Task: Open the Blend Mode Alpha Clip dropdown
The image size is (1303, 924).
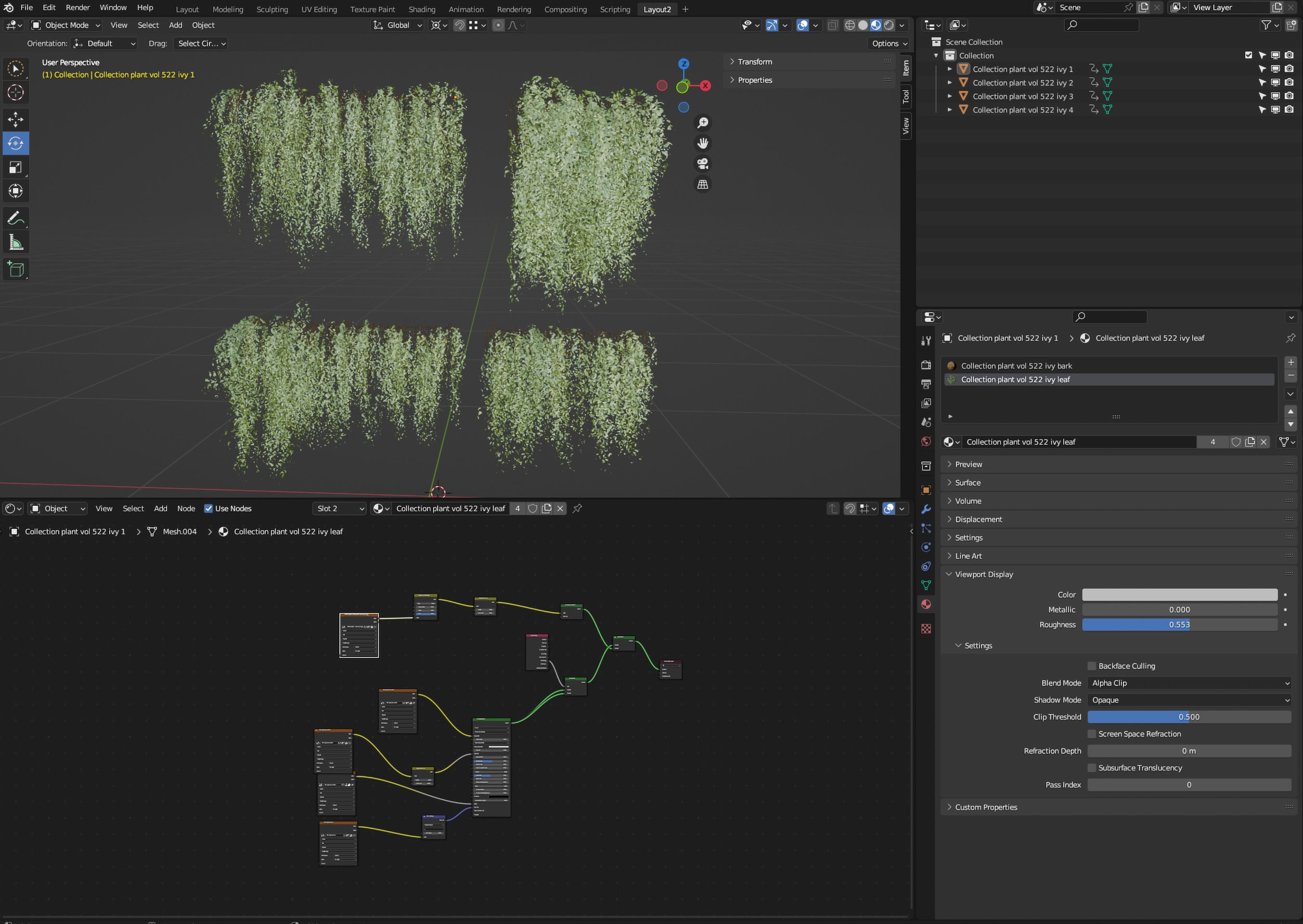Action: click(x=1189, y=683)
